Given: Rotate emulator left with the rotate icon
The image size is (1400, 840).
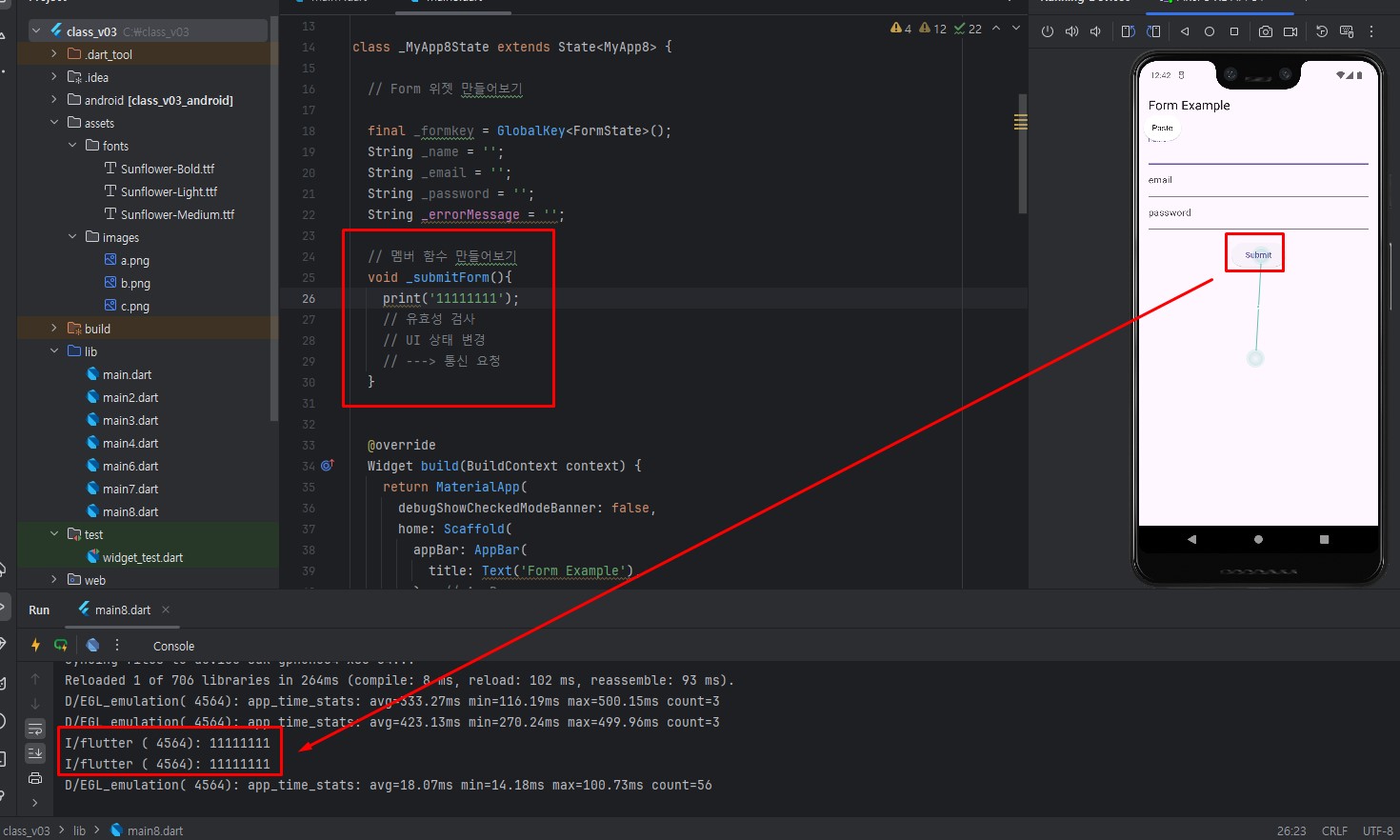Looking at the screenshot, I should [1129, 31].
